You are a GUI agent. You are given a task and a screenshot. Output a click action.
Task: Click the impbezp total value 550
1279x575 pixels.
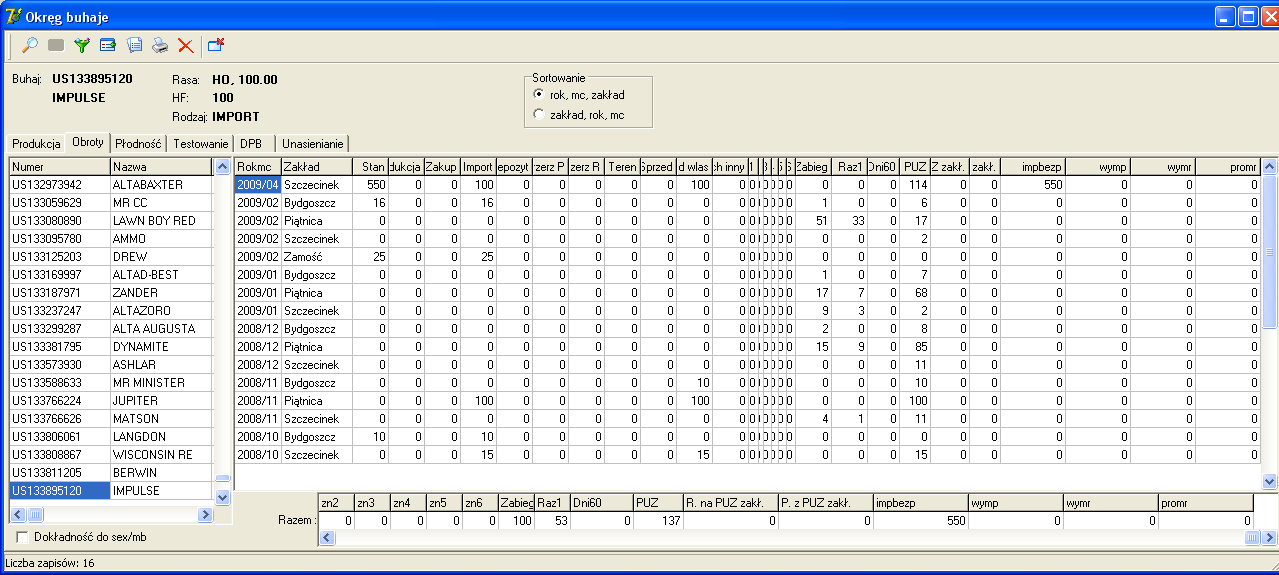click(x=920, y=521)
